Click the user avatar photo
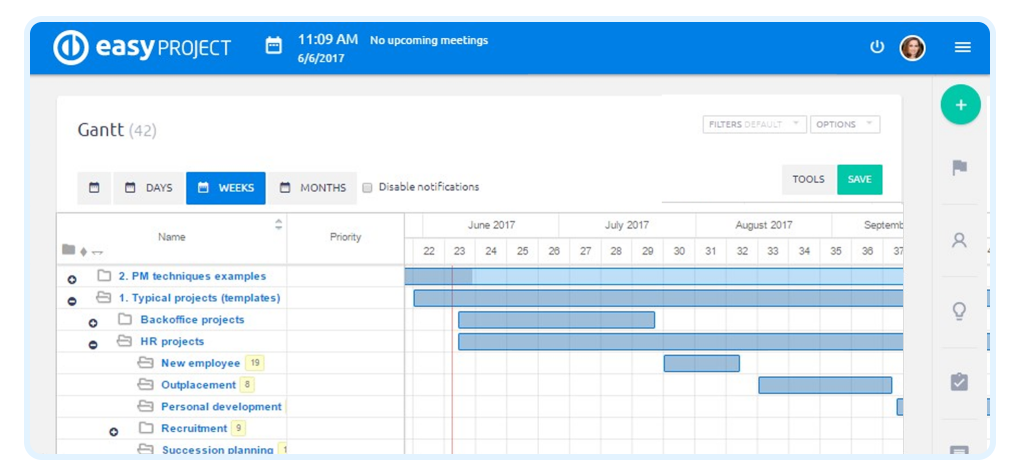The height and width of the screenshot is (476, 1020). pos(913,47)
